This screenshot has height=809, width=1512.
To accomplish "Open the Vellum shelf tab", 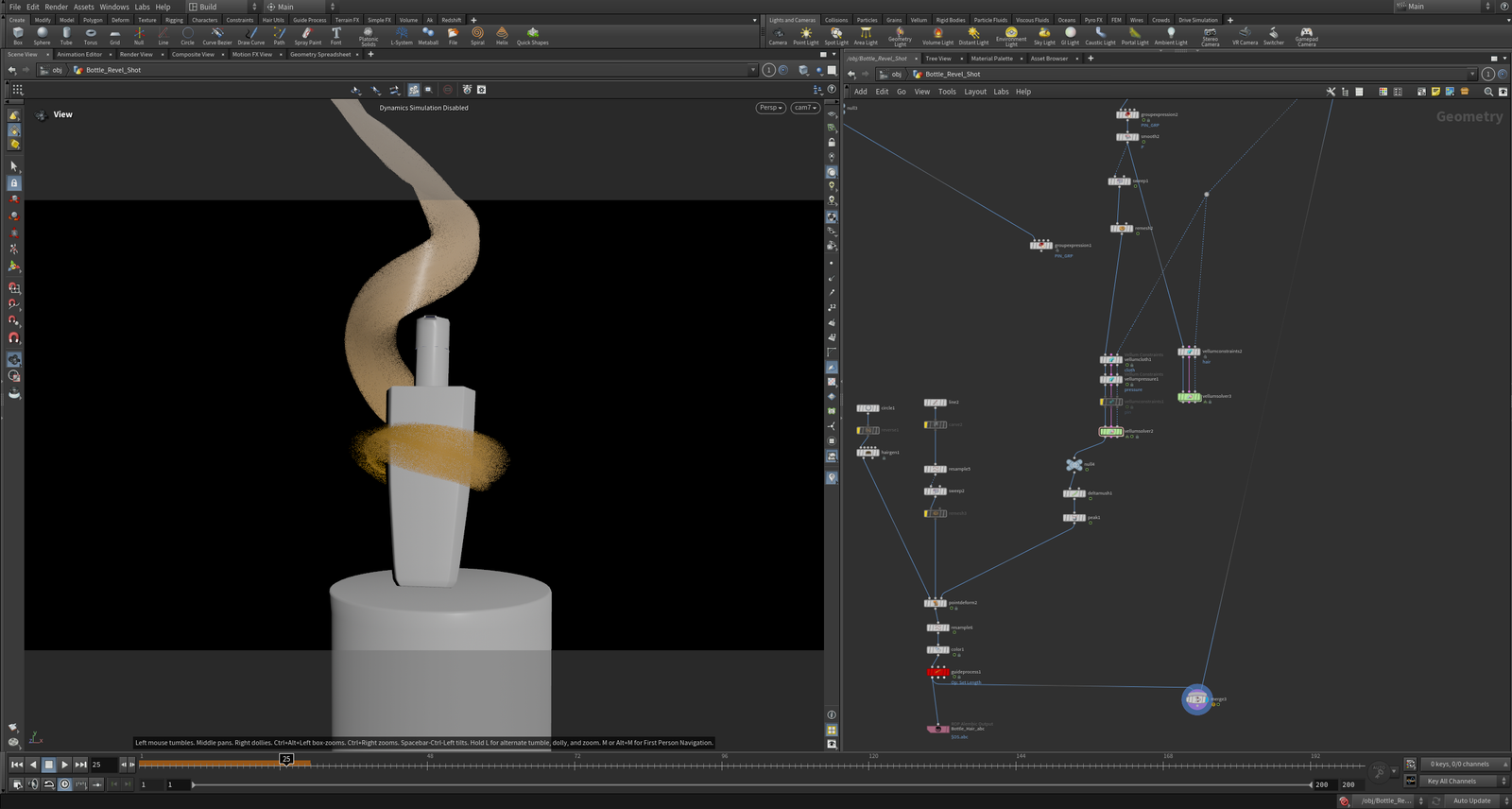I will tap(919, 20).
